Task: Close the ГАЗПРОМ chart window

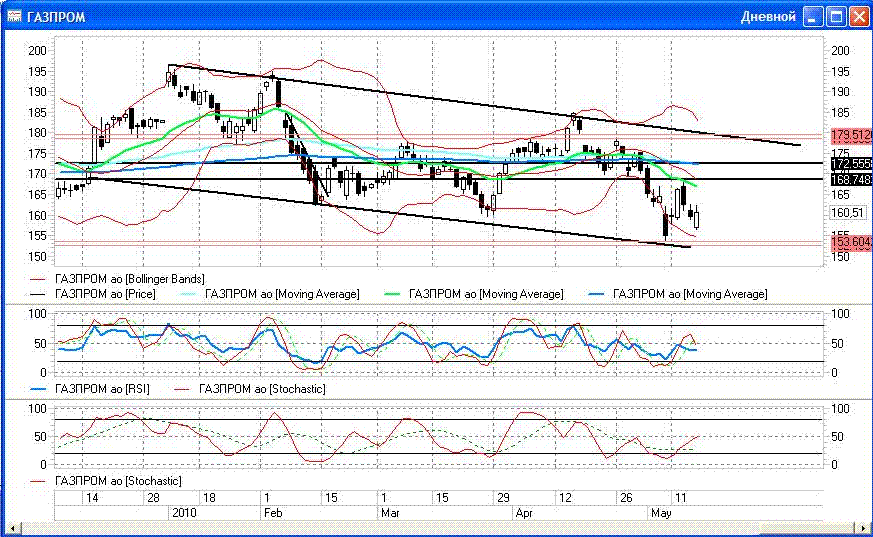Action: click(859, 17)
